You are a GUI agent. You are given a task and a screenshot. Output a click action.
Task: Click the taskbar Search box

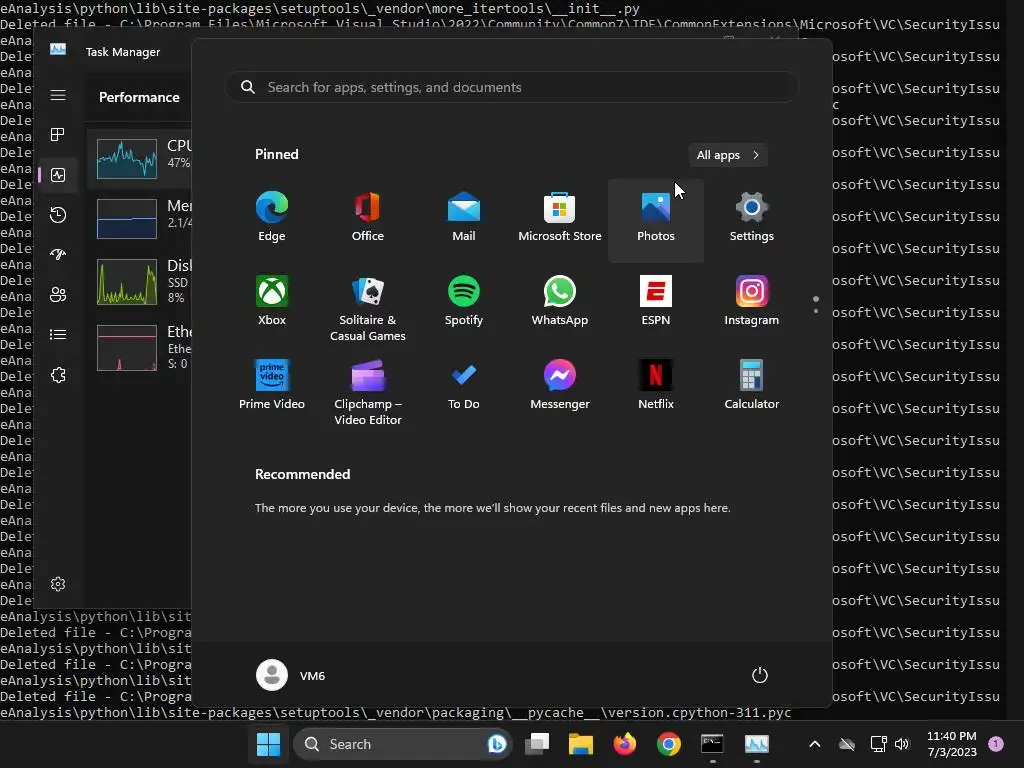[402, 744]
